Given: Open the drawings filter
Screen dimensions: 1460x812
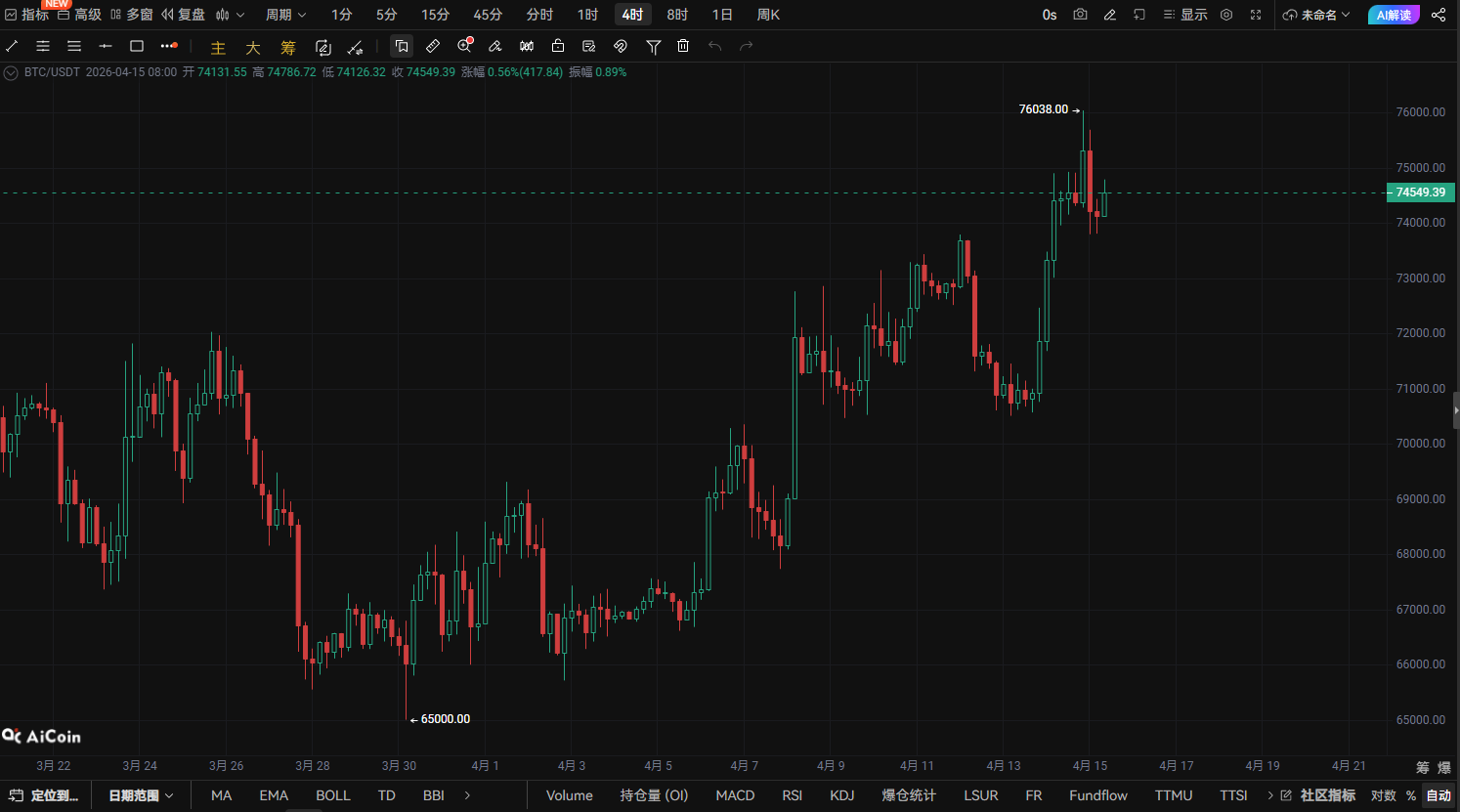Looking at the screenshot, I should click(x=654, y=46).
